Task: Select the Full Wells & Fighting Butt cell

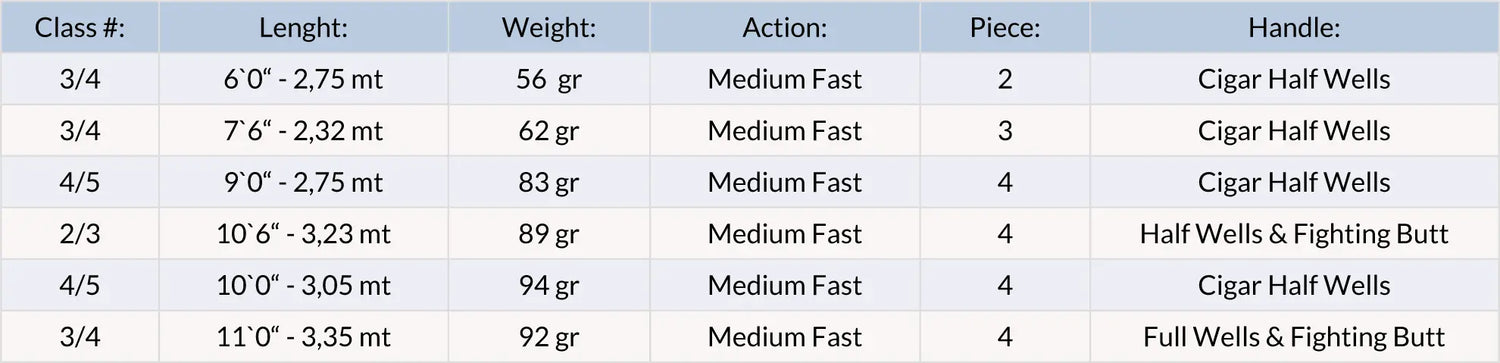Action: tap(1294, 337)
